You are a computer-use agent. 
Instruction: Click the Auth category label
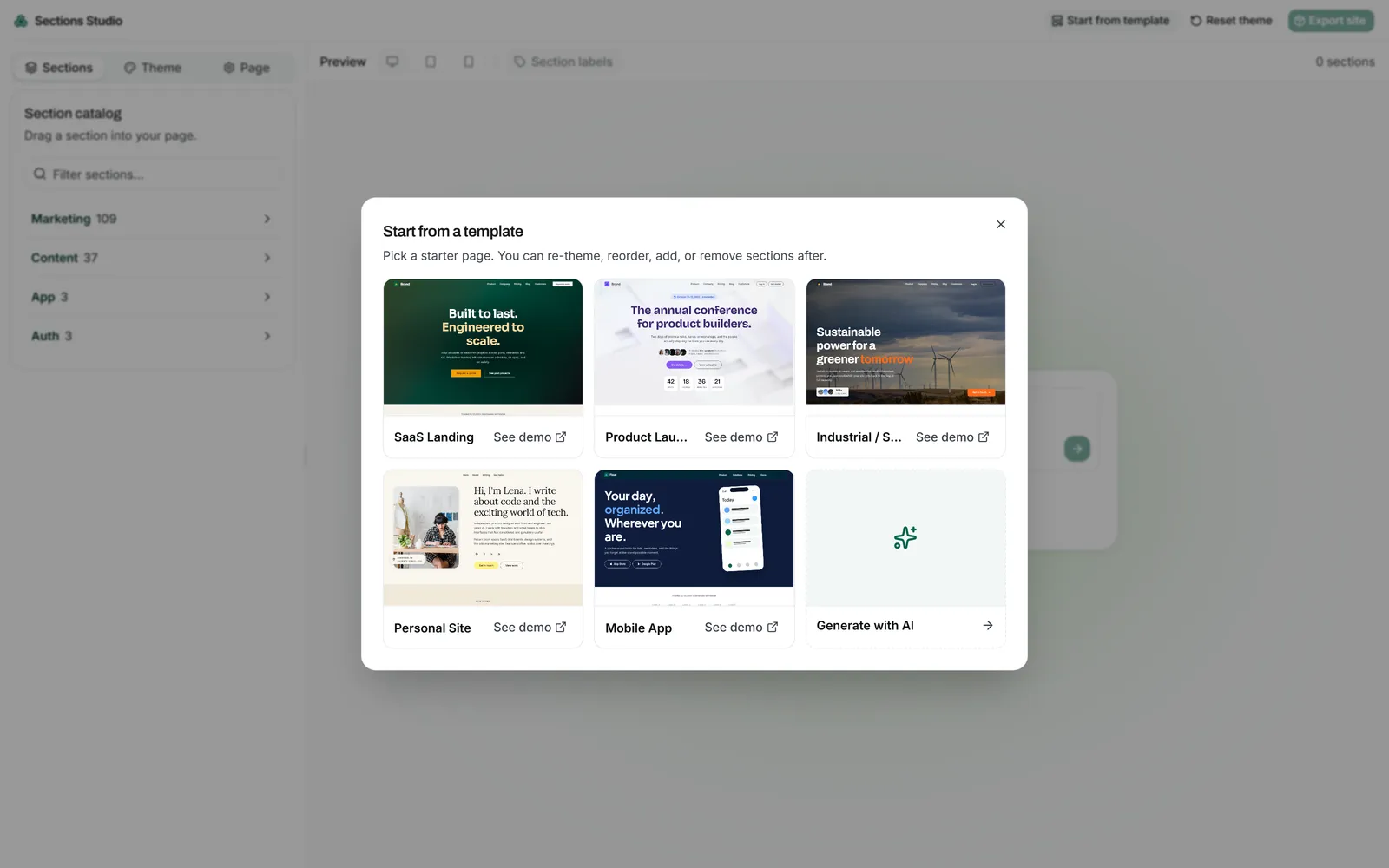click(45, 336)
